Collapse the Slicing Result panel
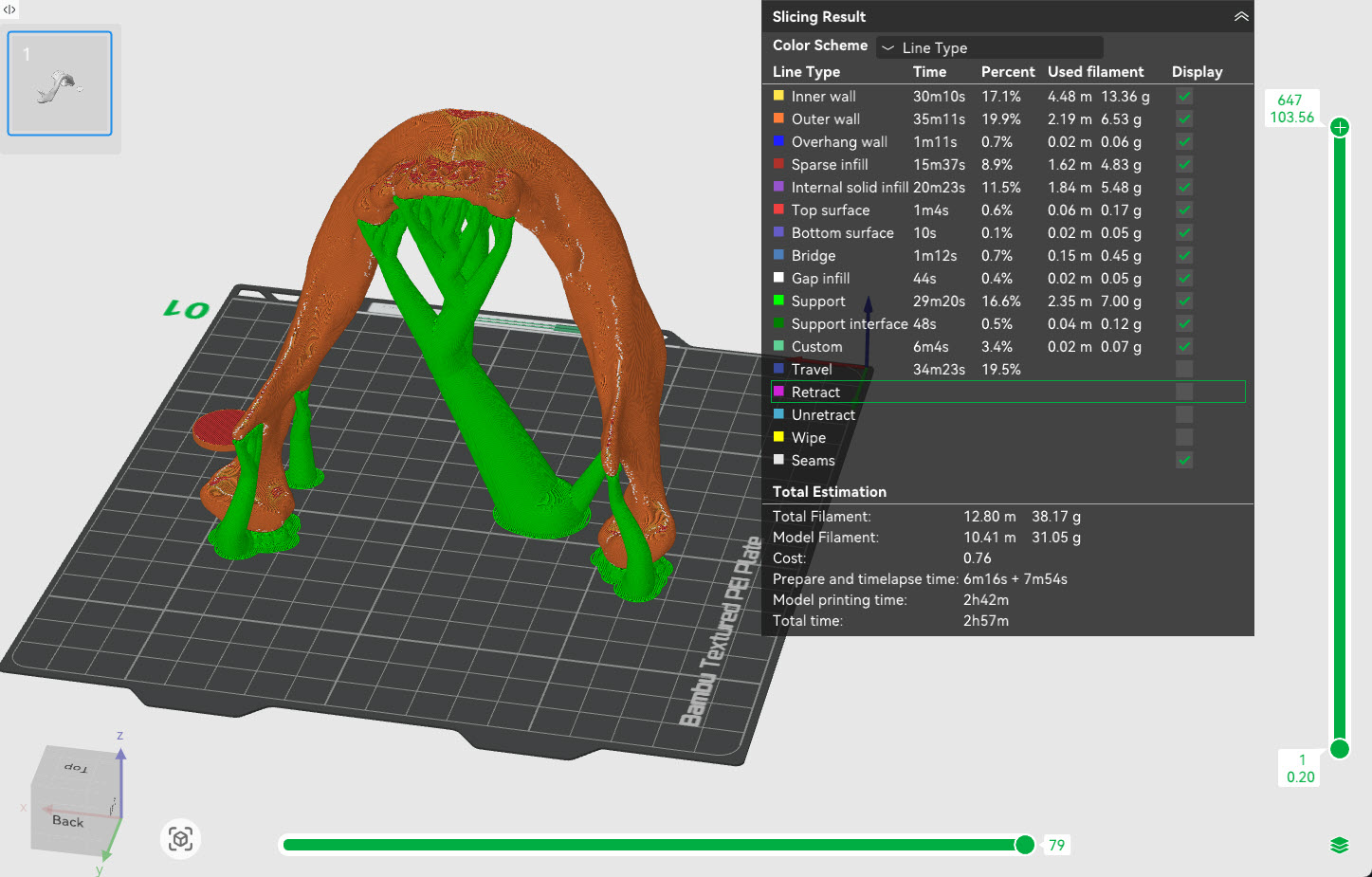 click(x=1240, y=17)
